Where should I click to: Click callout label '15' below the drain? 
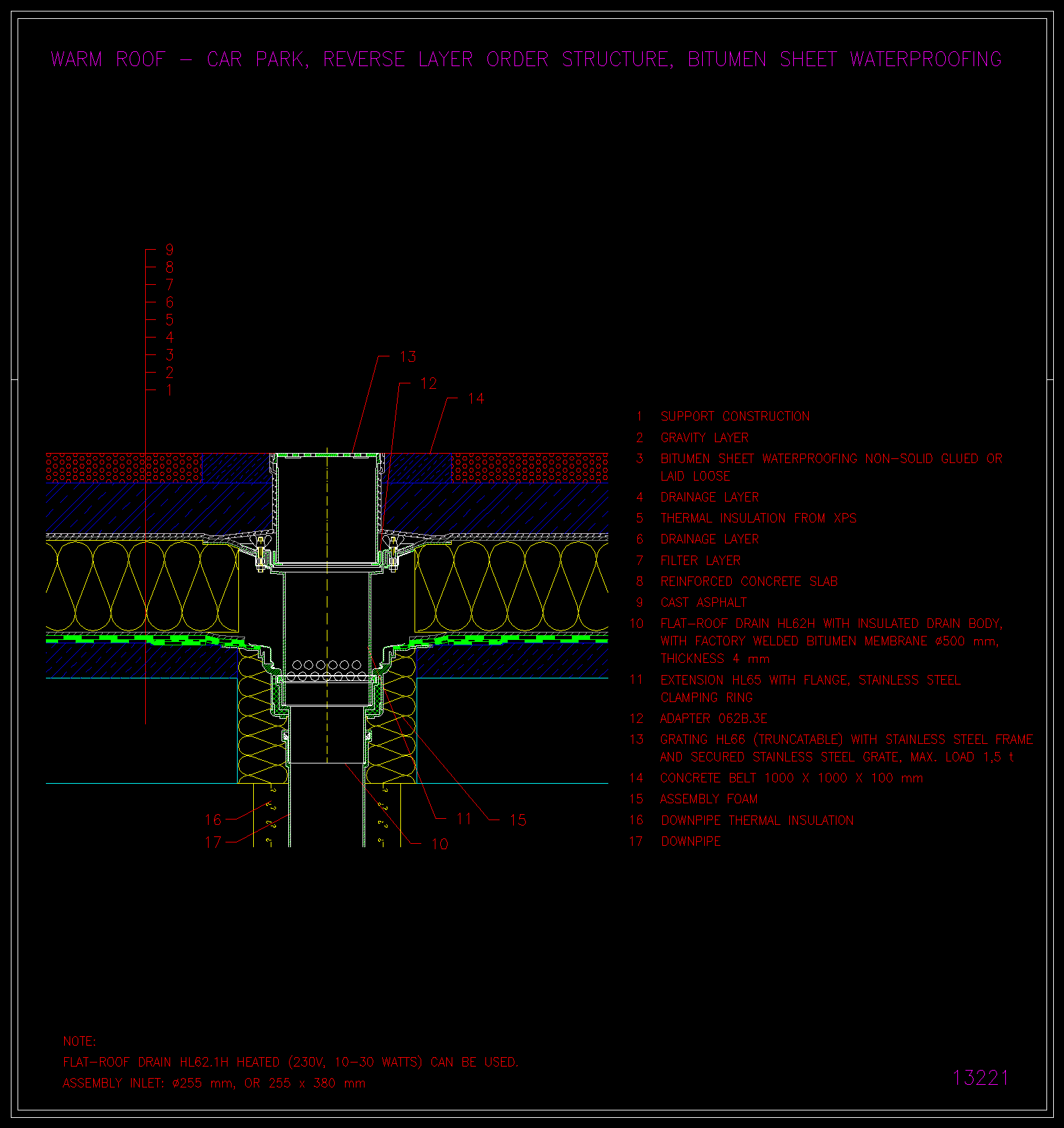point(518,820)
